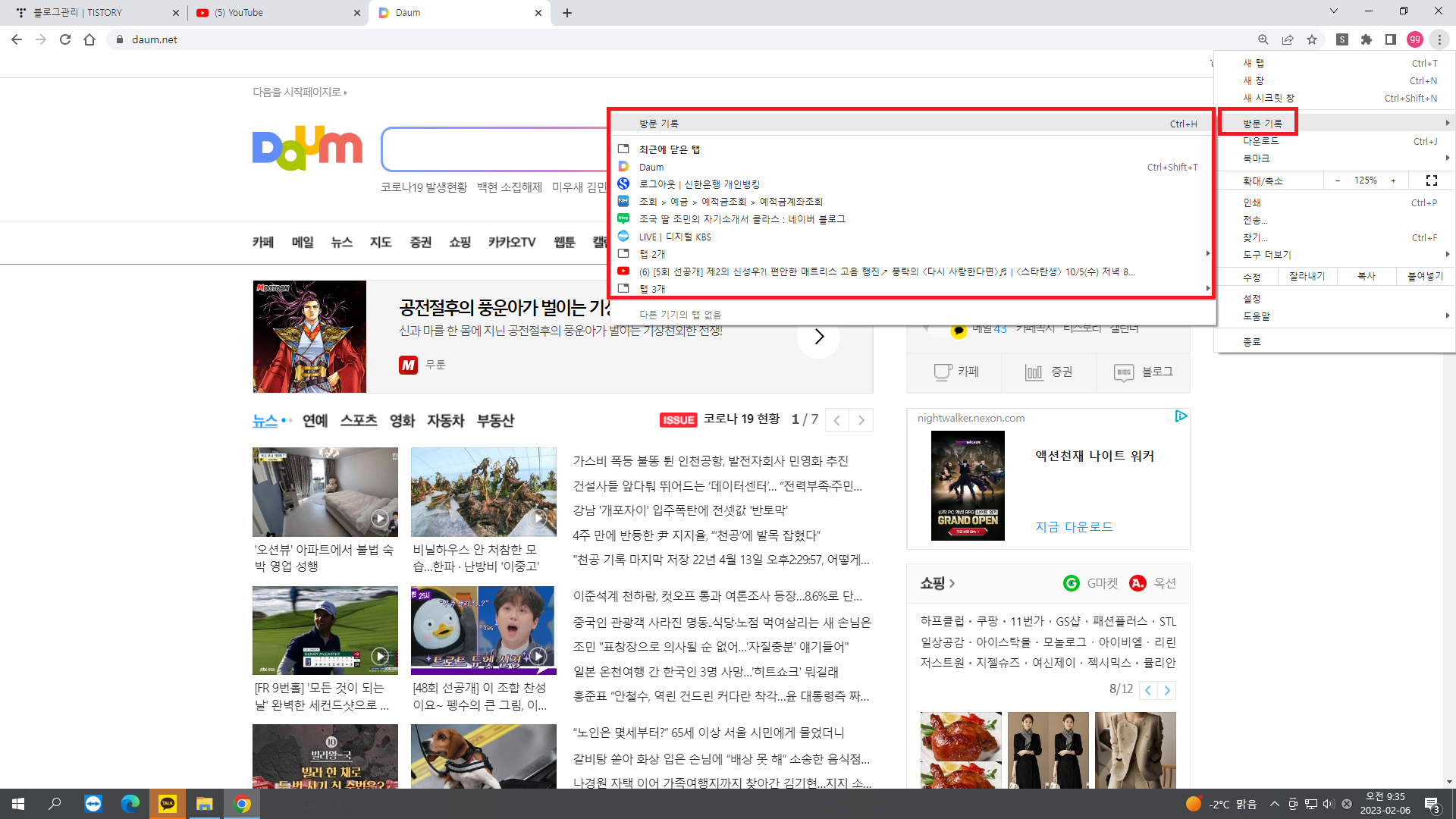Click the Chrome three-dot menu button
Viewport: 1456px width, 819px height.
1439,39
